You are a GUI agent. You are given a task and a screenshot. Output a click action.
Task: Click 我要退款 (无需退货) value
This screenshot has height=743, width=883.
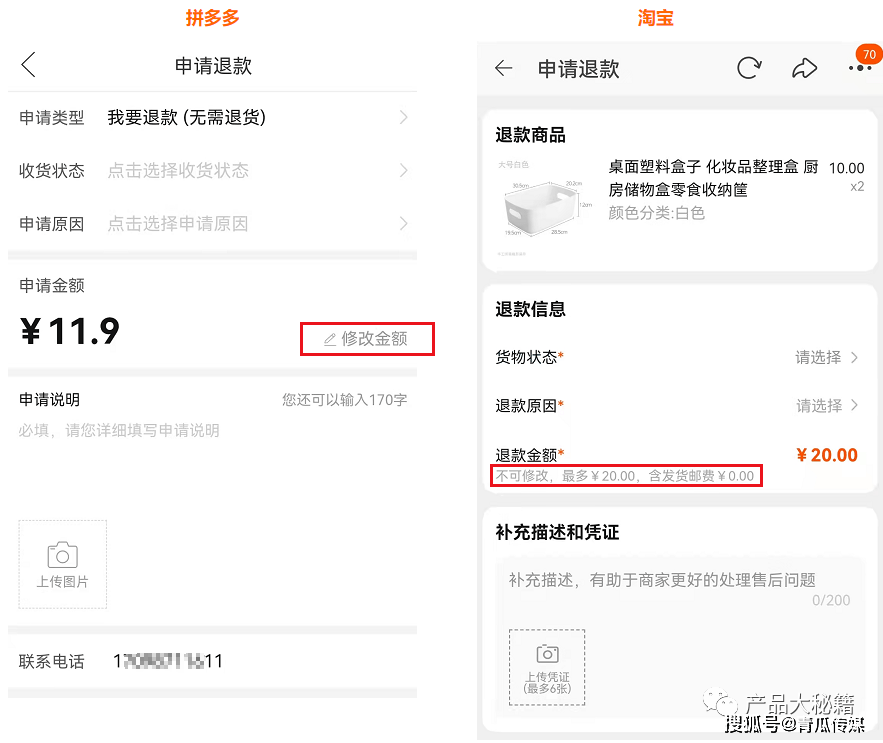point(186,117)
